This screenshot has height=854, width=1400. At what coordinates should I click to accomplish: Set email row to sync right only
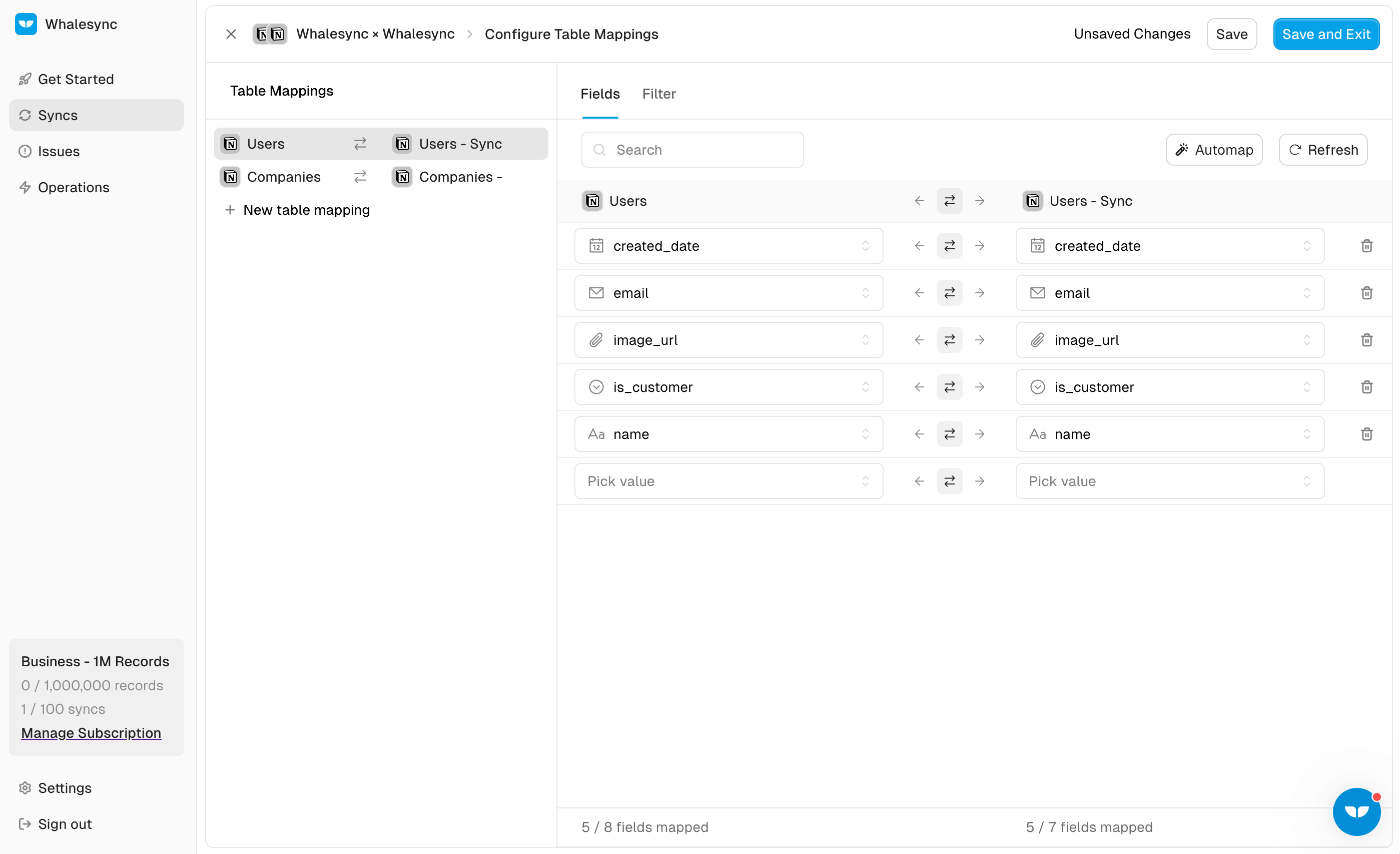click(x=980, y=293)
